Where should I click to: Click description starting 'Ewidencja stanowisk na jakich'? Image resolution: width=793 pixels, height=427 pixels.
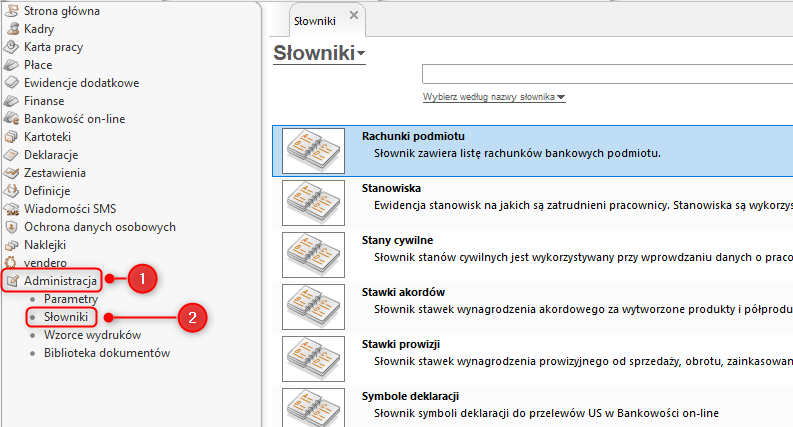click(583, 205)
